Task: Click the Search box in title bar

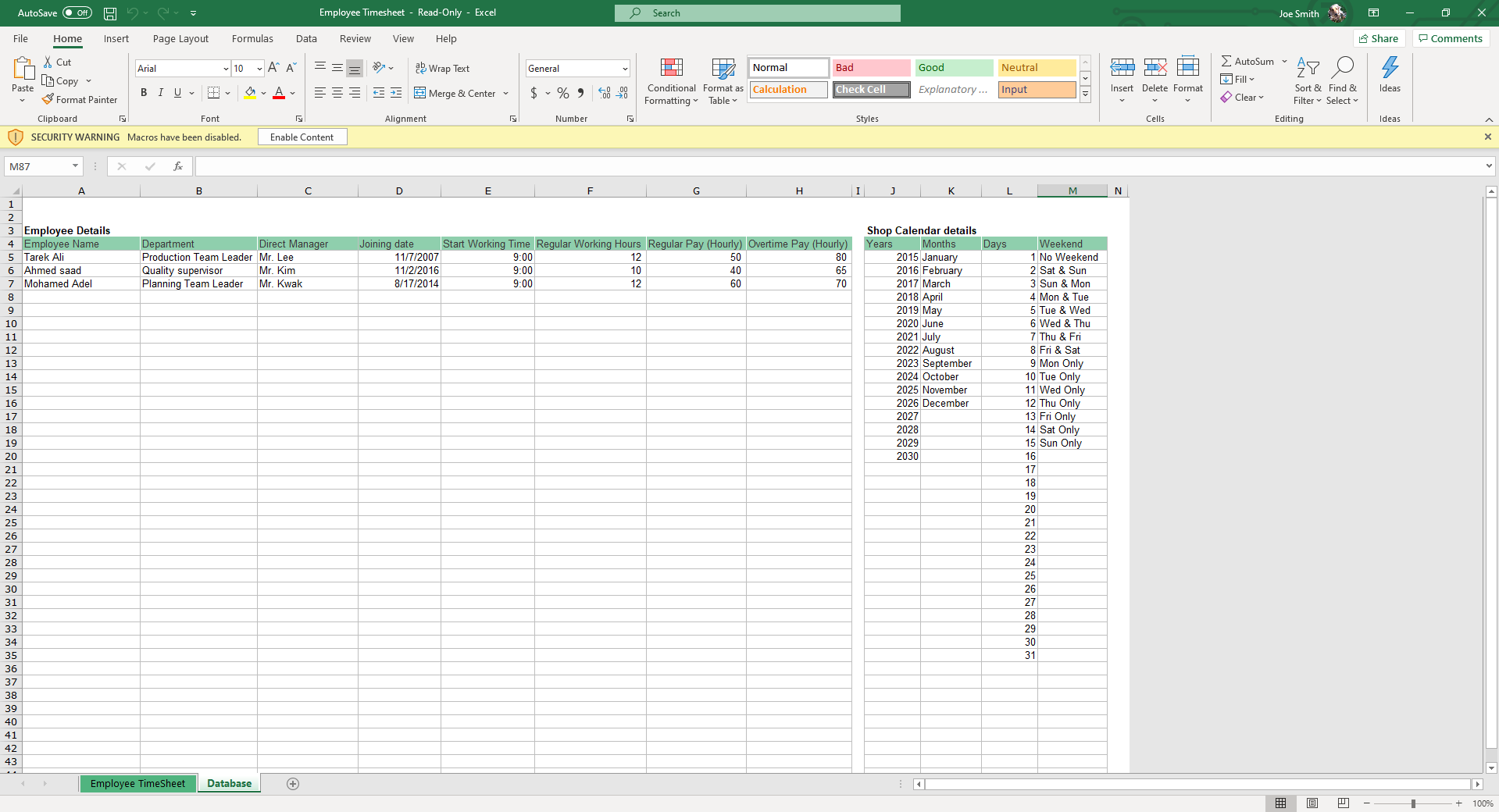Action: point(757,13)
